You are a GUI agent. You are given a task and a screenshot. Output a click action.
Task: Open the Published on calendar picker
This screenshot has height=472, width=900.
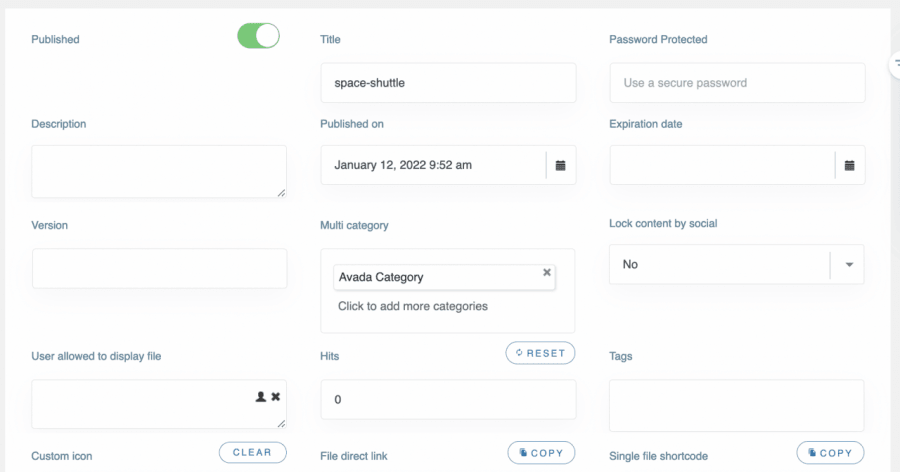pos(560,165)
